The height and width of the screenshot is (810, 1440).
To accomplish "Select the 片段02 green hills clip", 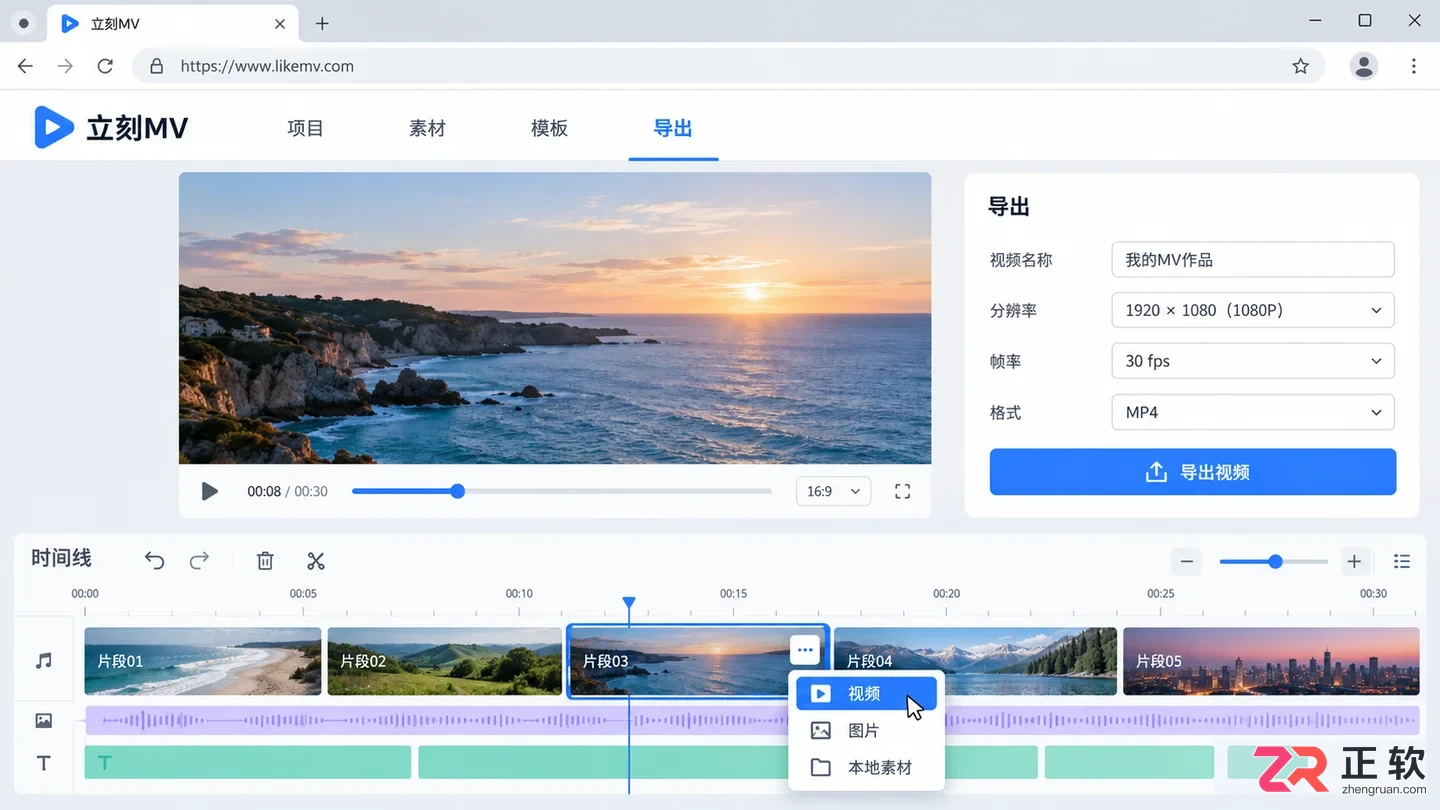I will [445, 661].
